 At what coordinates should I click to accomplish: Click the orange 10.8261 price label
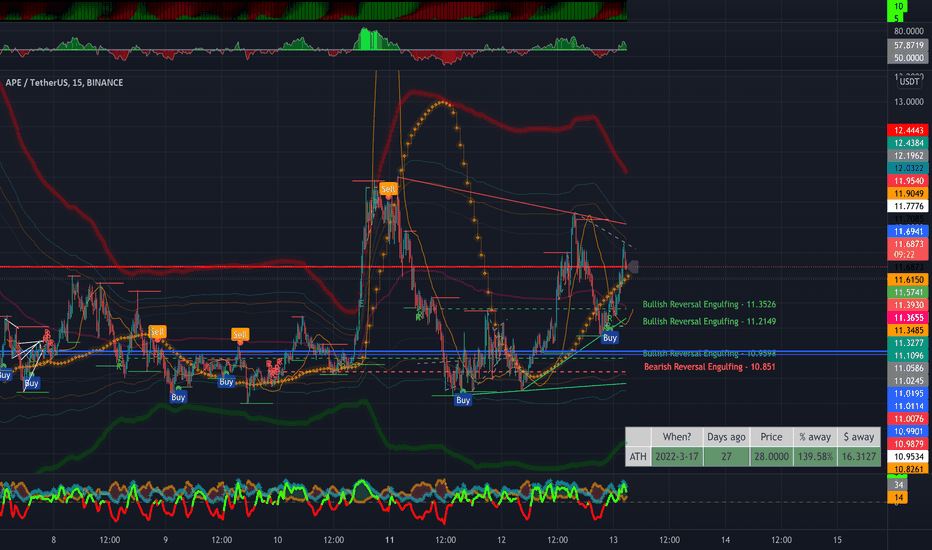tap(908, 469)
